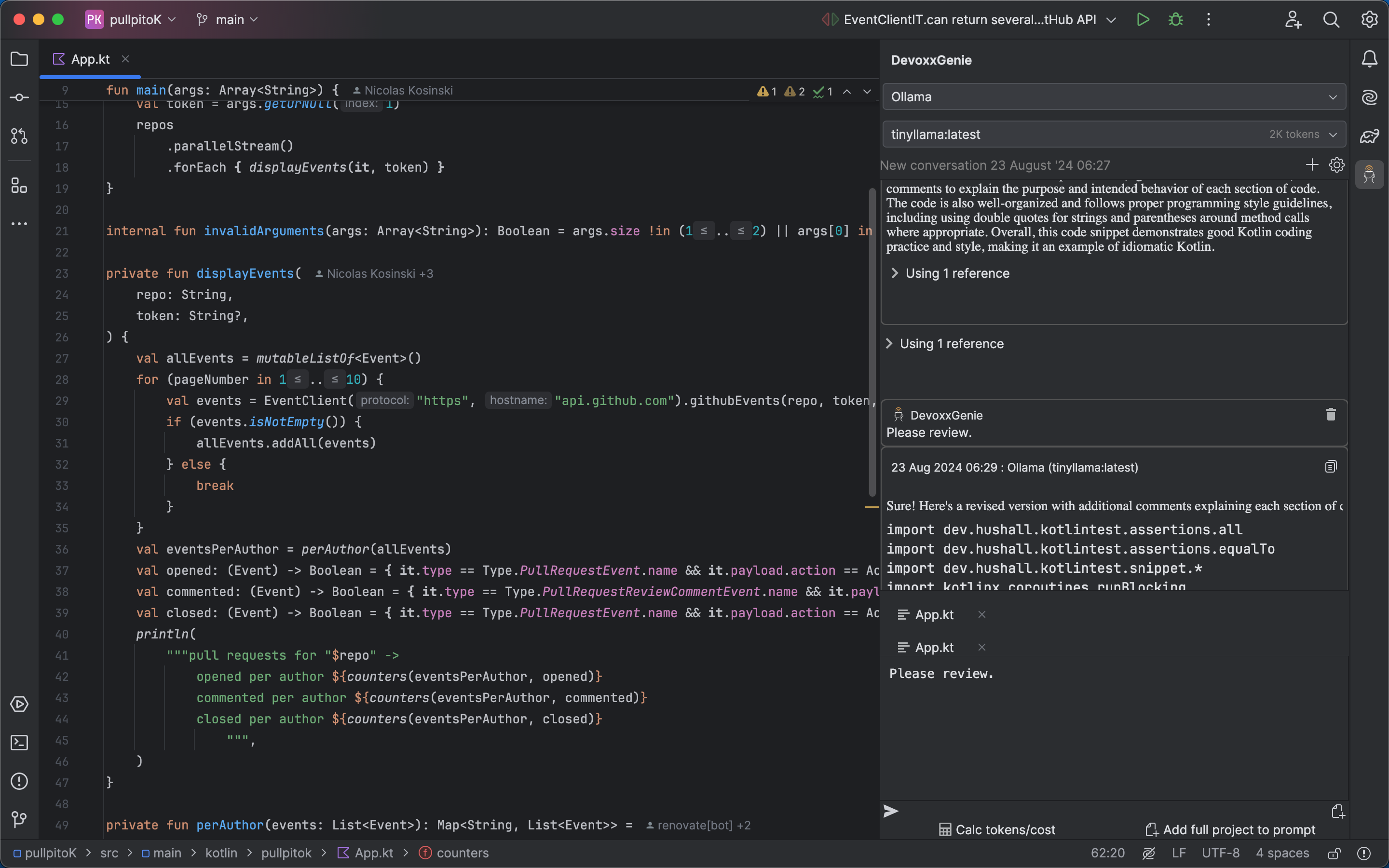
Task: Open the AI Assistant spiral tool window
Action: pyautogui.click(x=1370, y=97)
